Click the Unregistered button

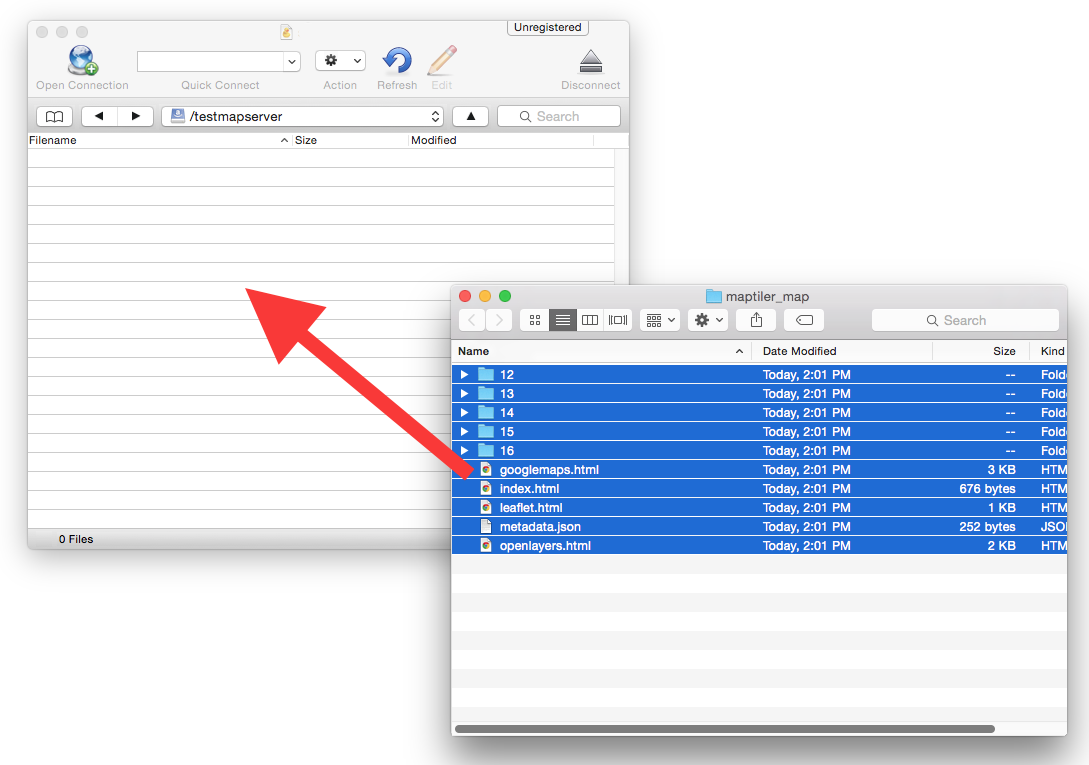pos(547,28)
